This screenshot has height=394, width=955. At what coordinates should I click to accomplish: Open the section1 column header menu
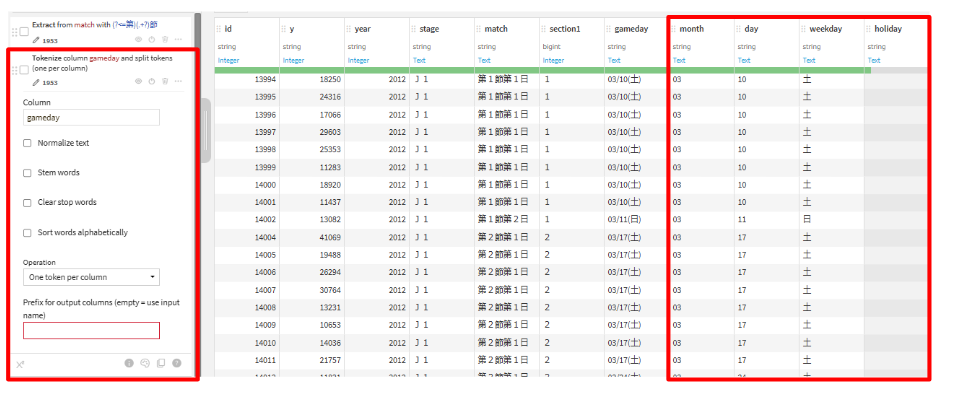pyautogui.click(x=565, y=29)
